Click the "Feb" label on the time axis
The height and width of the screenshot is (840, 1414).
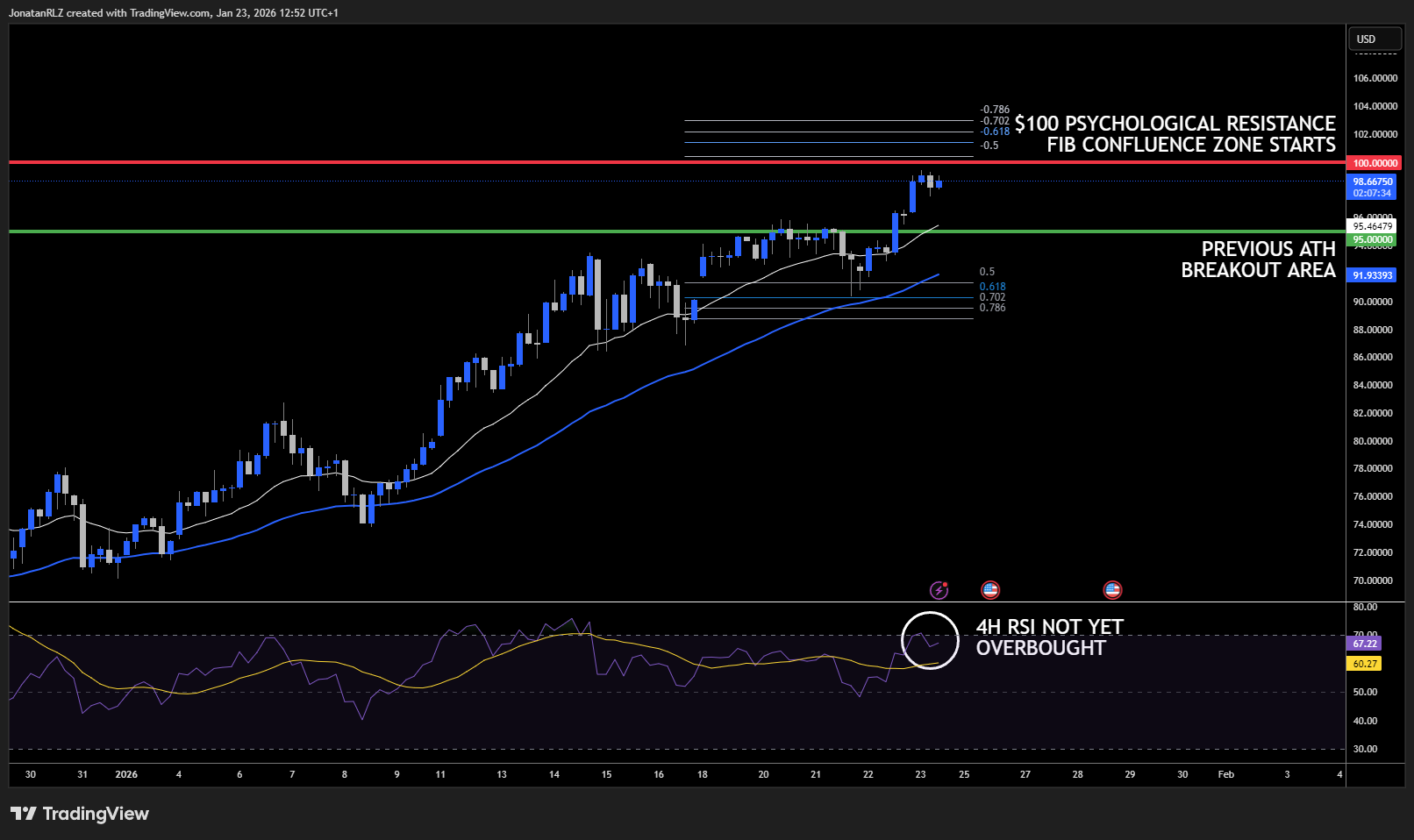tap(1226, 774)
